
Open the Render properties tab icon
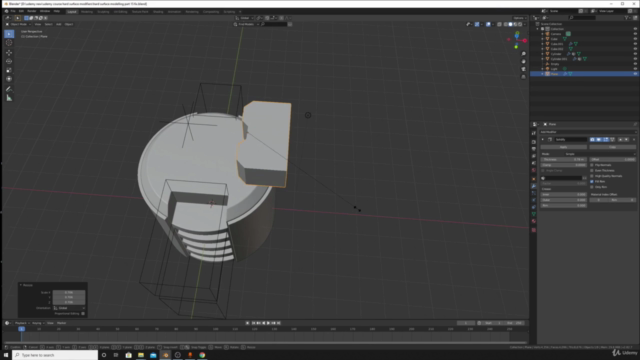533,142
